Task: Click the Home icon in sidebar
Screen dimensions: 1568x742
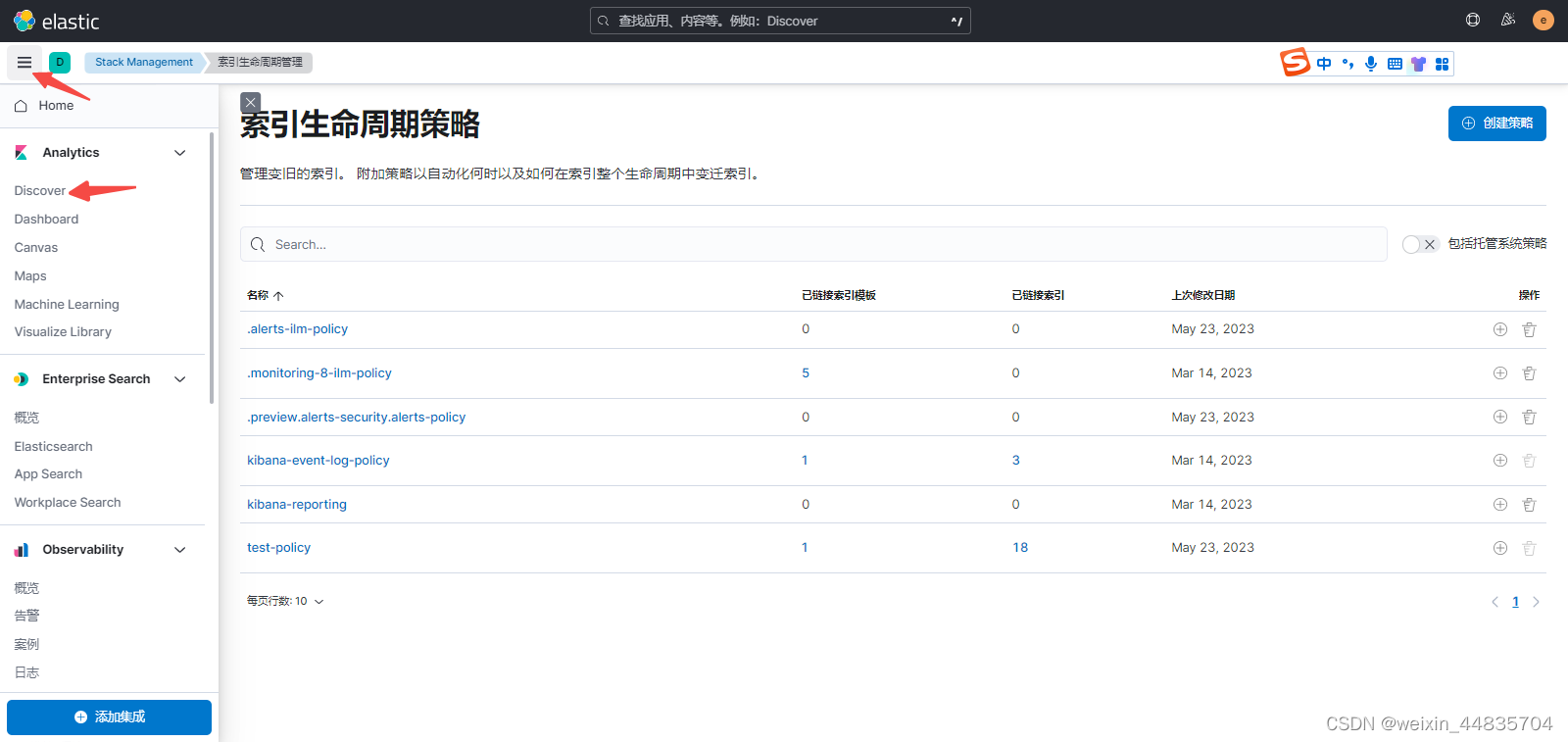Action: pos(21,106)
